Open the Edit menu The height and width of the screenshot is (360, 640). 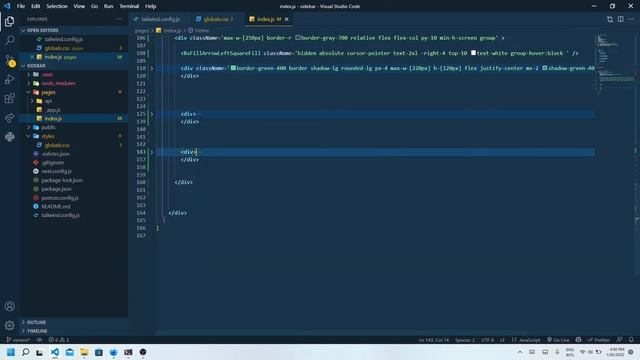point(36,6)
